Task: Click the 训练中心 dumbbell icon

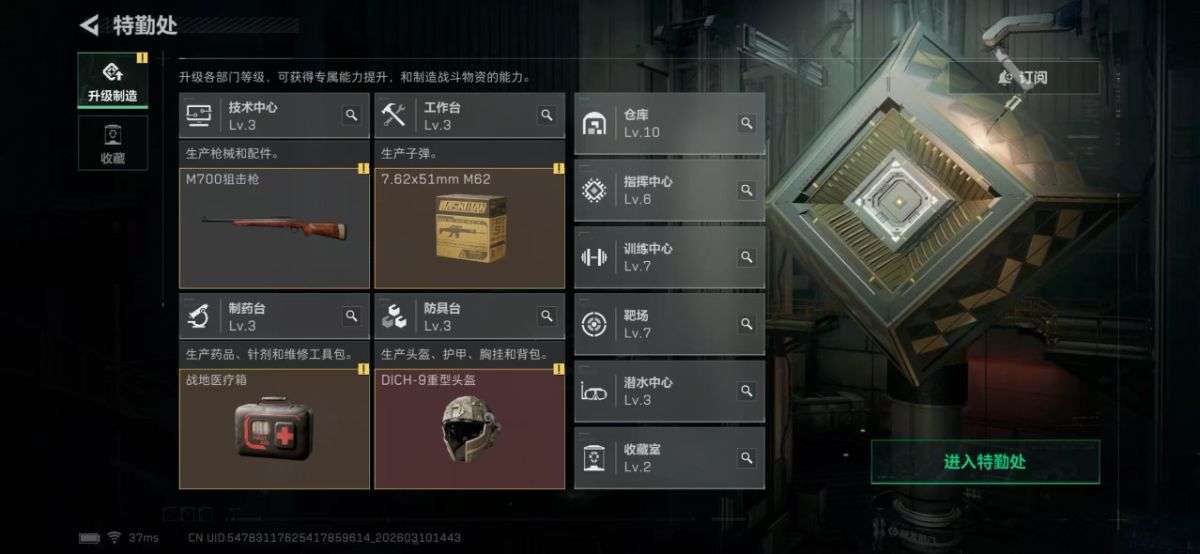Action: click(x=594, y=258)
